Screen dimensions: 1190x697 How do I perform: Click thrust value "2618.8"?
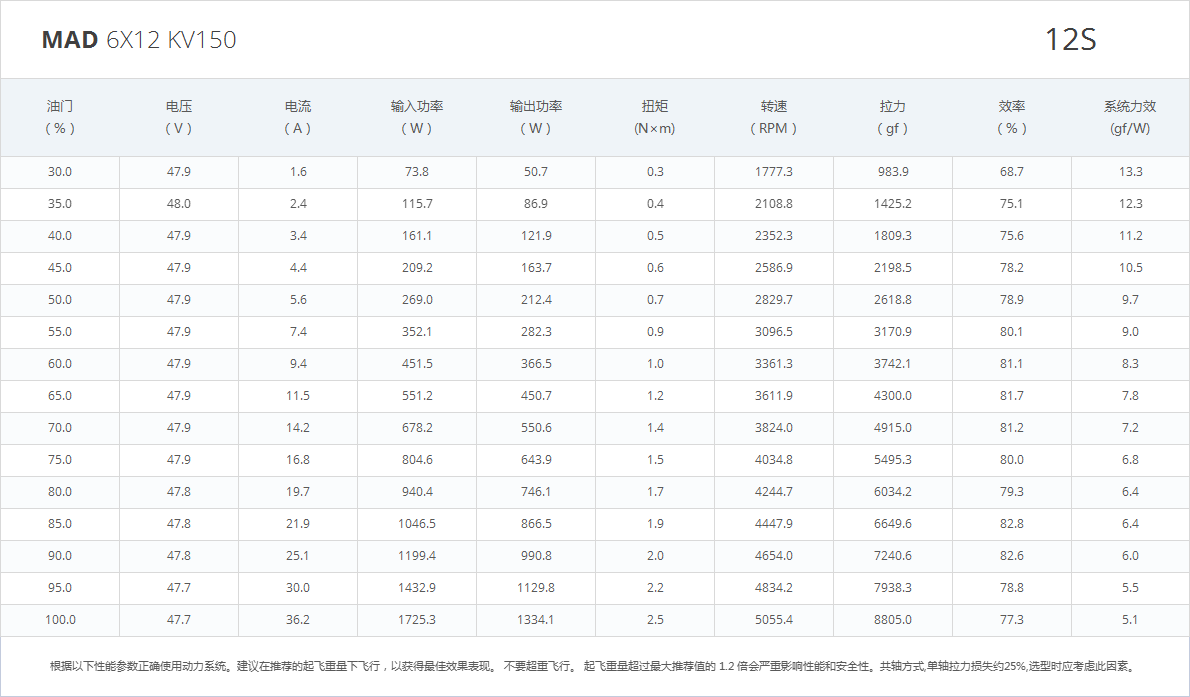click(x=892, y=299)
